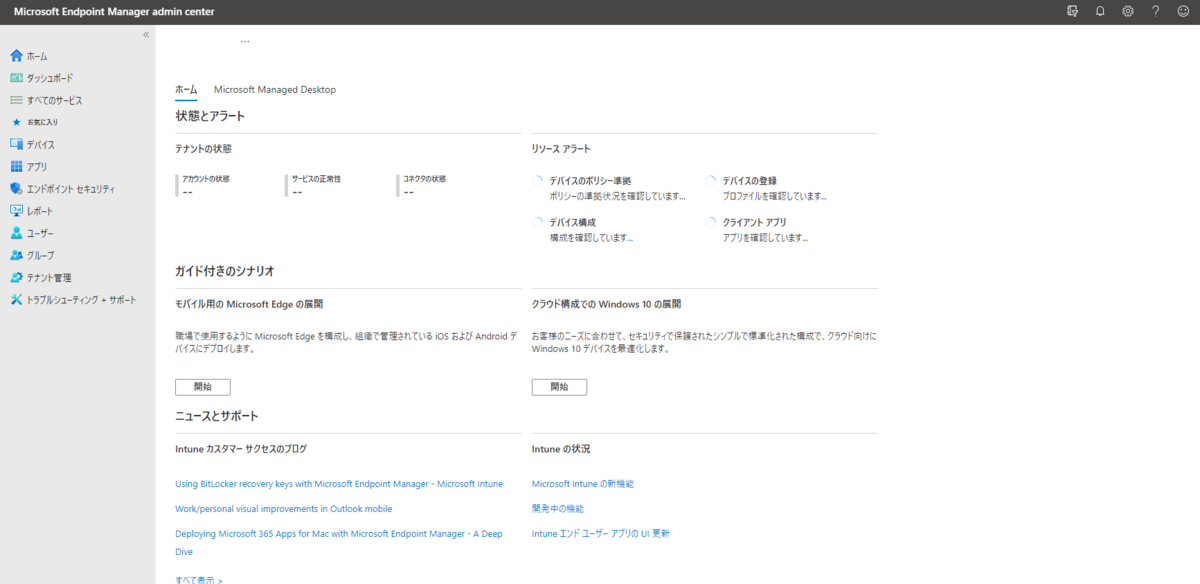Open Microsoft Intune の新機能 link
This screenshot has width=1200, height=584.
point(583,484)
